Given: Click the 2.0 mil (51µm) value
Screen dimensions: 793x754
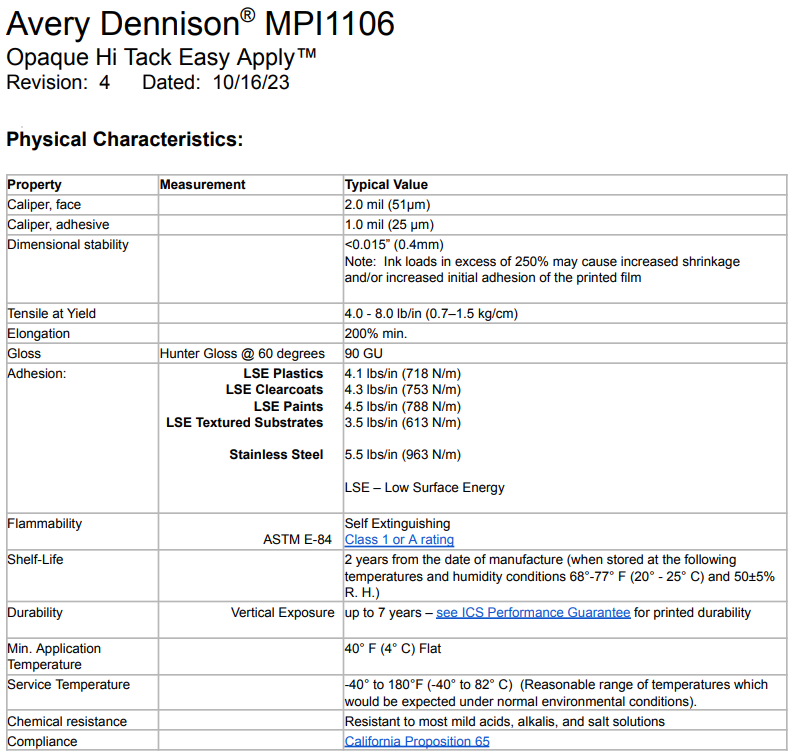Looking at the screenshot, I should tap(387, 205).
